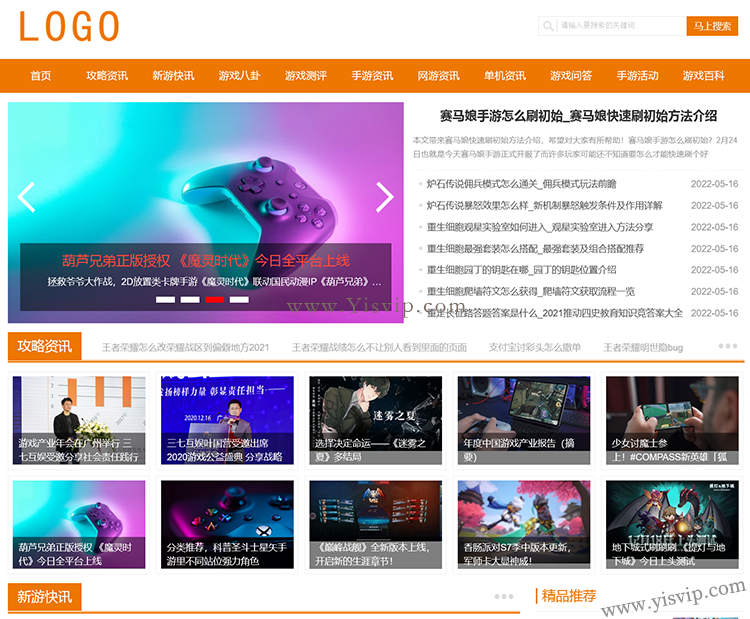
Task: Open 王者荣耀明世隐bug link
Action: pos(643,347)
